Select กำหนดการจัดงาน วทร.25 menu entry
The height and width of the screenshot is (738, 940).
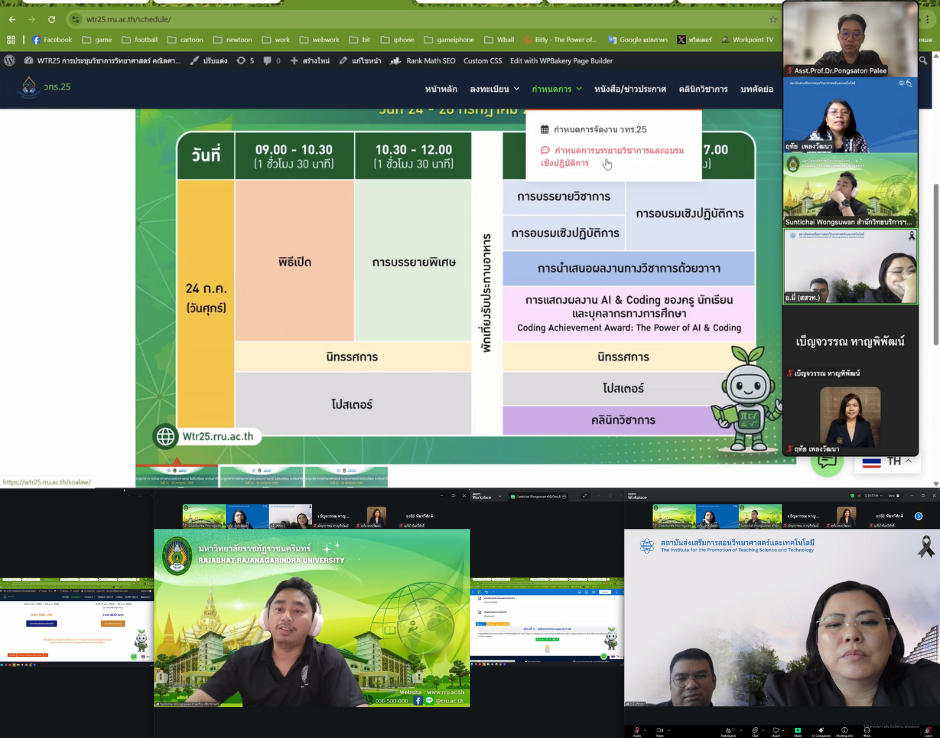click(600, 129)
